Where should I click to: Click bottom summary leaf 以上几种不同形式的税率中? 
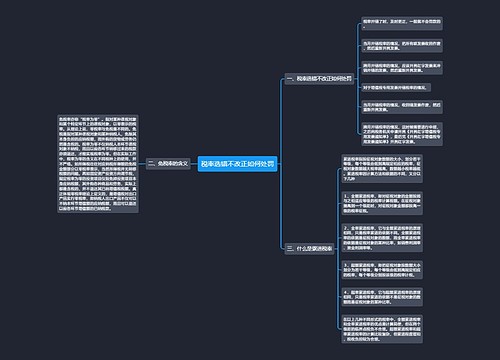coord(382,329)
